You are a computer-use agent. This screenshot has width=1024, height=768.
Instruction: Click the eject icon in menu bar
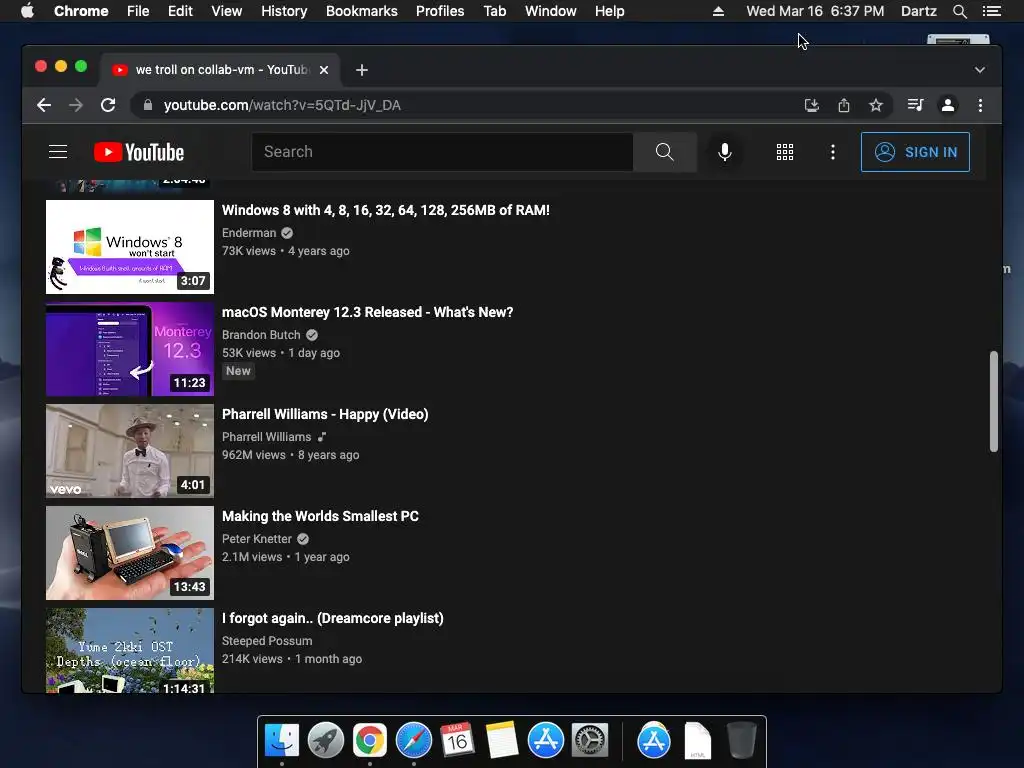coord(718,11)
